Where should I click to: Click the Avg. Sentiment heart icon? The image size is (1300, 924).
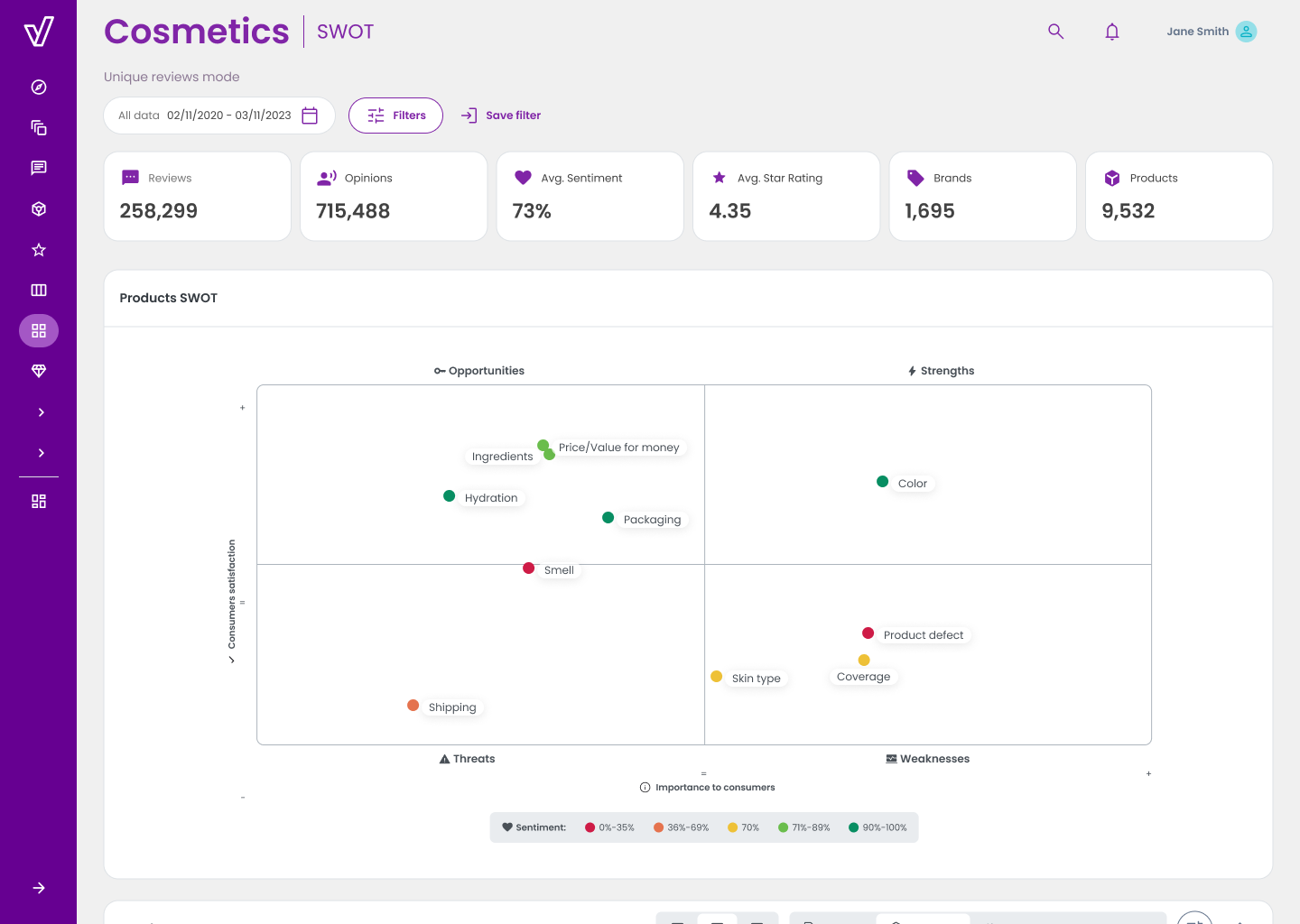coord(523,178)
